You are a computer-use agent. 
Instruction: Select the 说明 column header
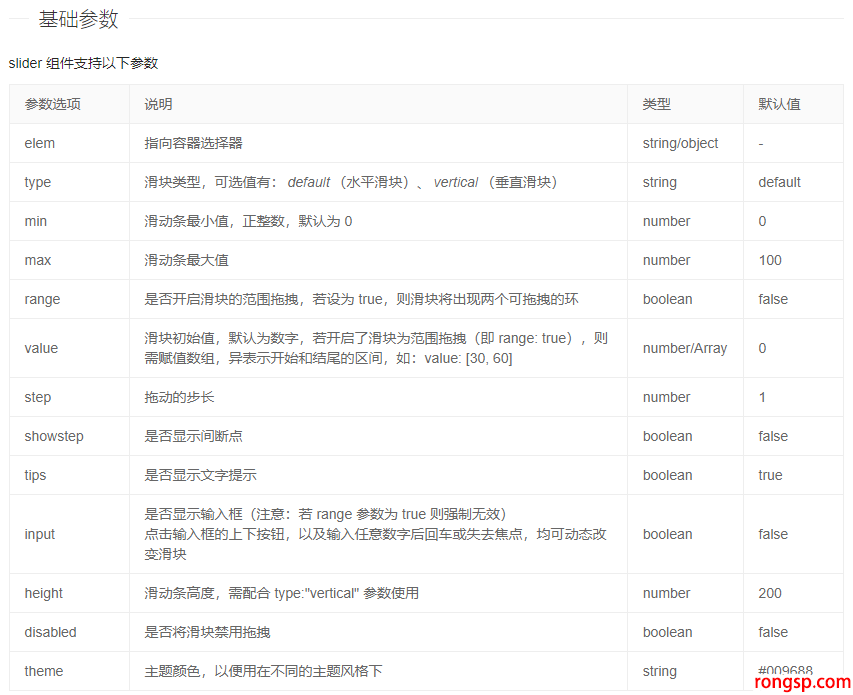158,104
